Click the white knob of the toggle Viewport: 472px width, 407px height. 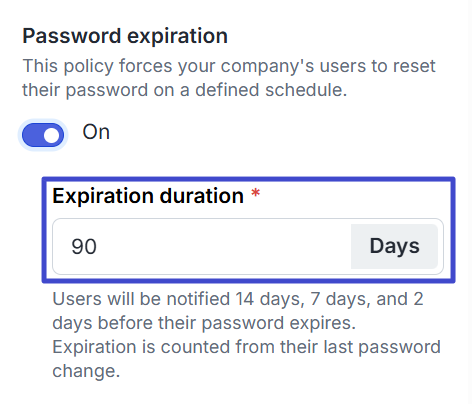tap(52, 135)
